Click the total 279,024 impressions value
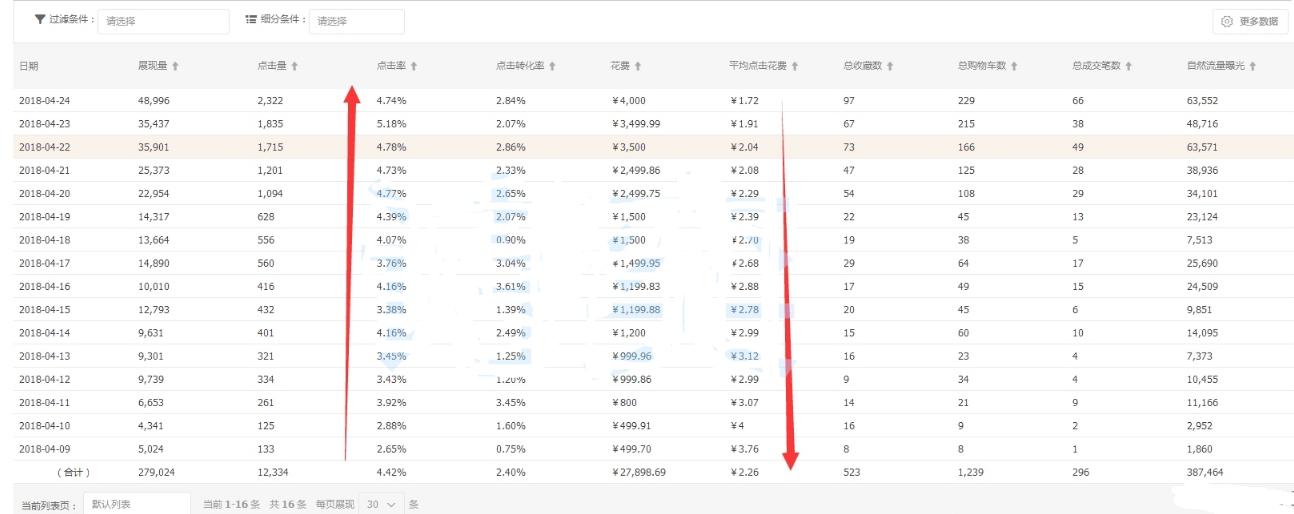 pos(158,472)
